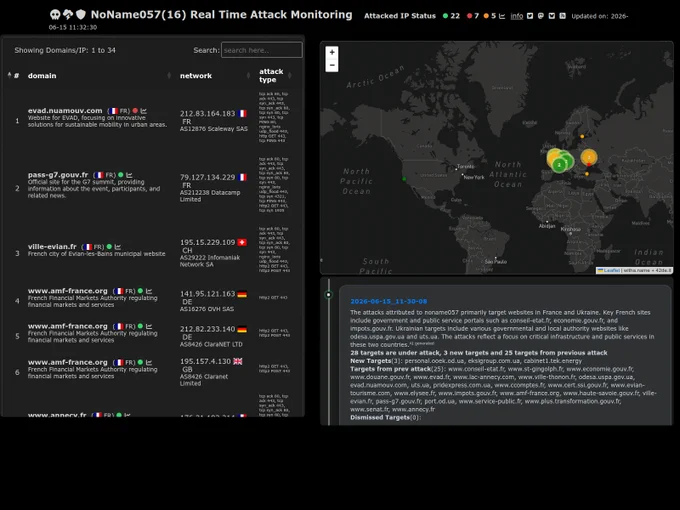Select the text AS12876 Scaleway SAS
The height and width of the screenshot is (510, 680).
coord(214,129)
